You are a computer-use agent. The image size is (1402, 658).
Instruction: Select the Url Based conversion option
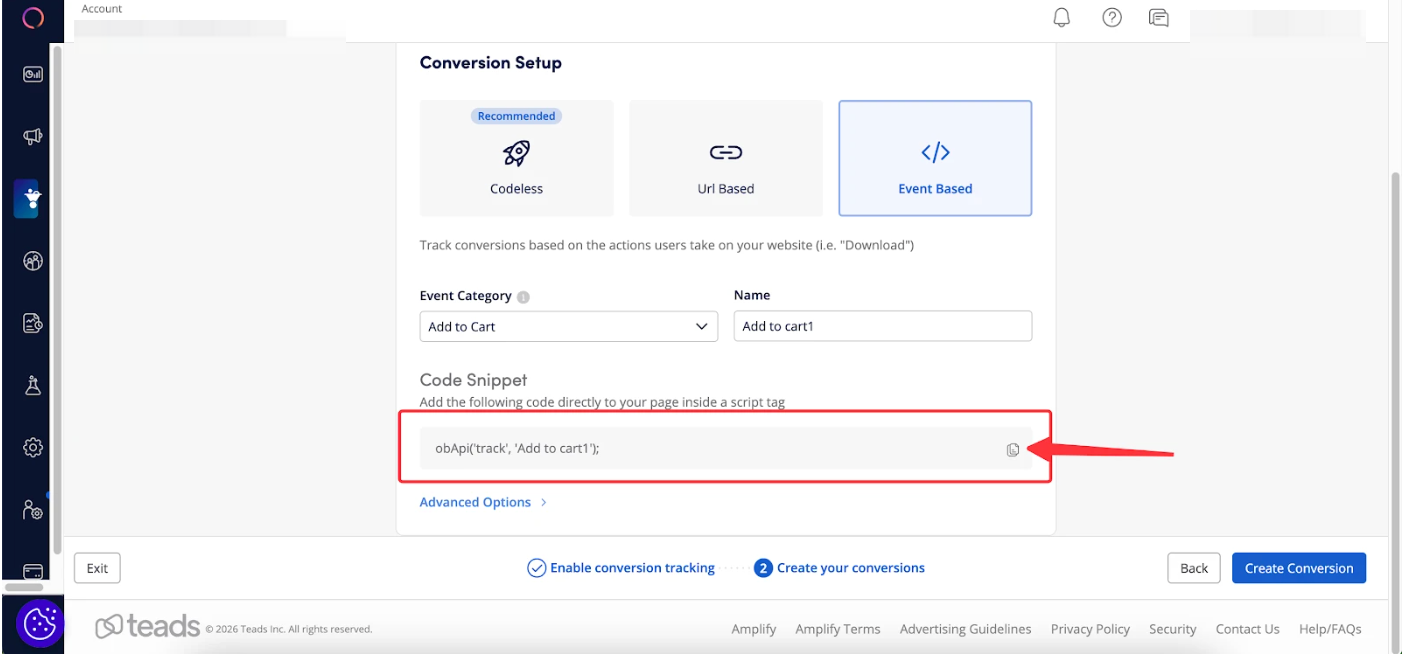pyautogui.click(x=725, y=158)
